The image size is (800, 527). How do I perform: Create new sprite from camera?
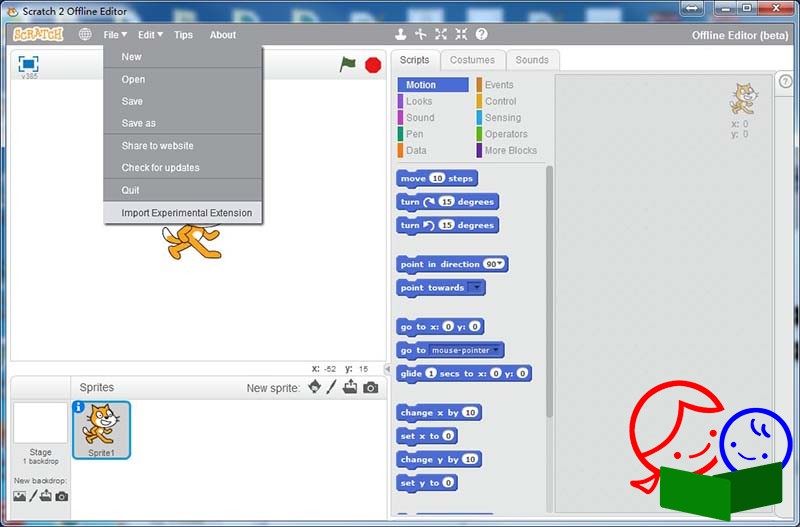371,388
